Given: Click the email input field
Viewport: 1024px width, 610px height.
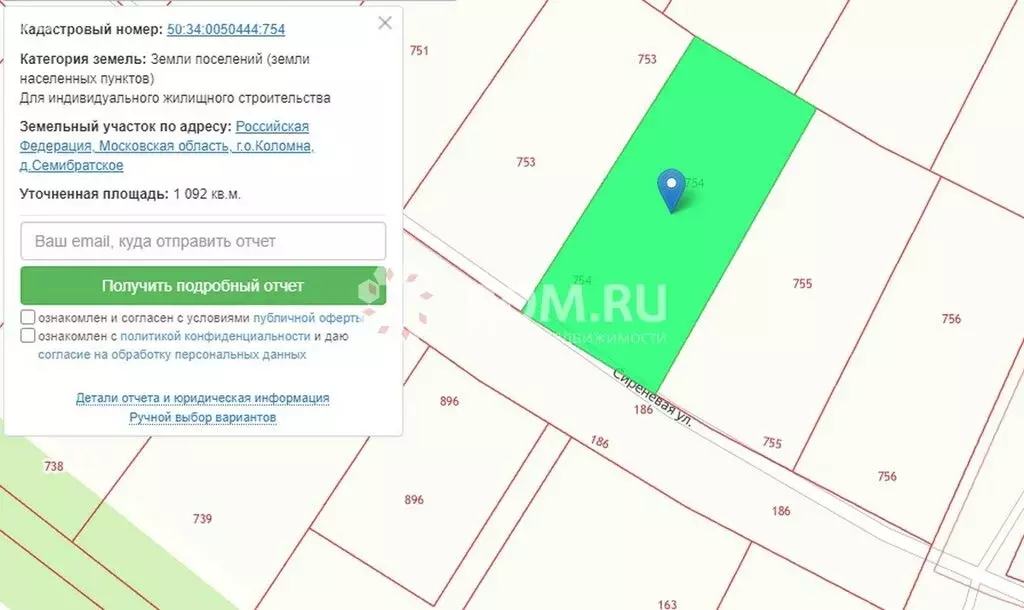Looking at the screenshot, I should point(202,241).
